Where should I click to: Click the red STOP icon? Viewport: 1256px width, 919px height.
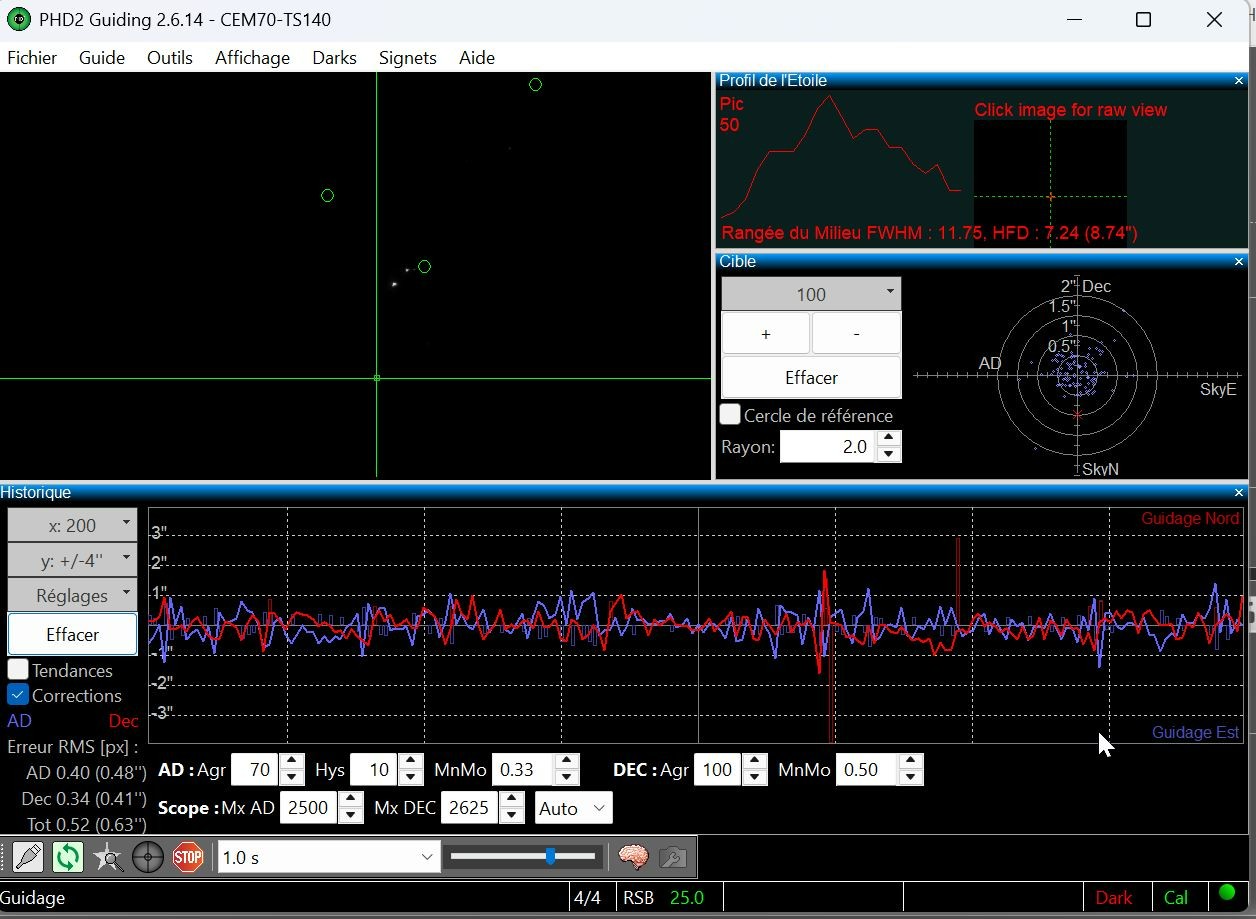pos(188,857)
